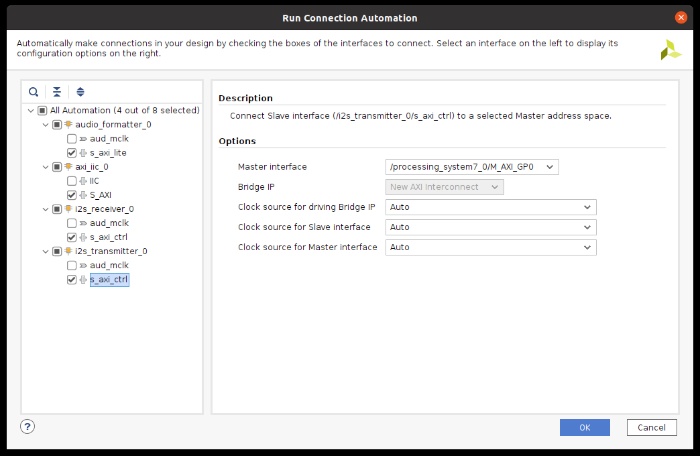Select the S_AXI tree row
700x456 pixels.
[100, 195]
